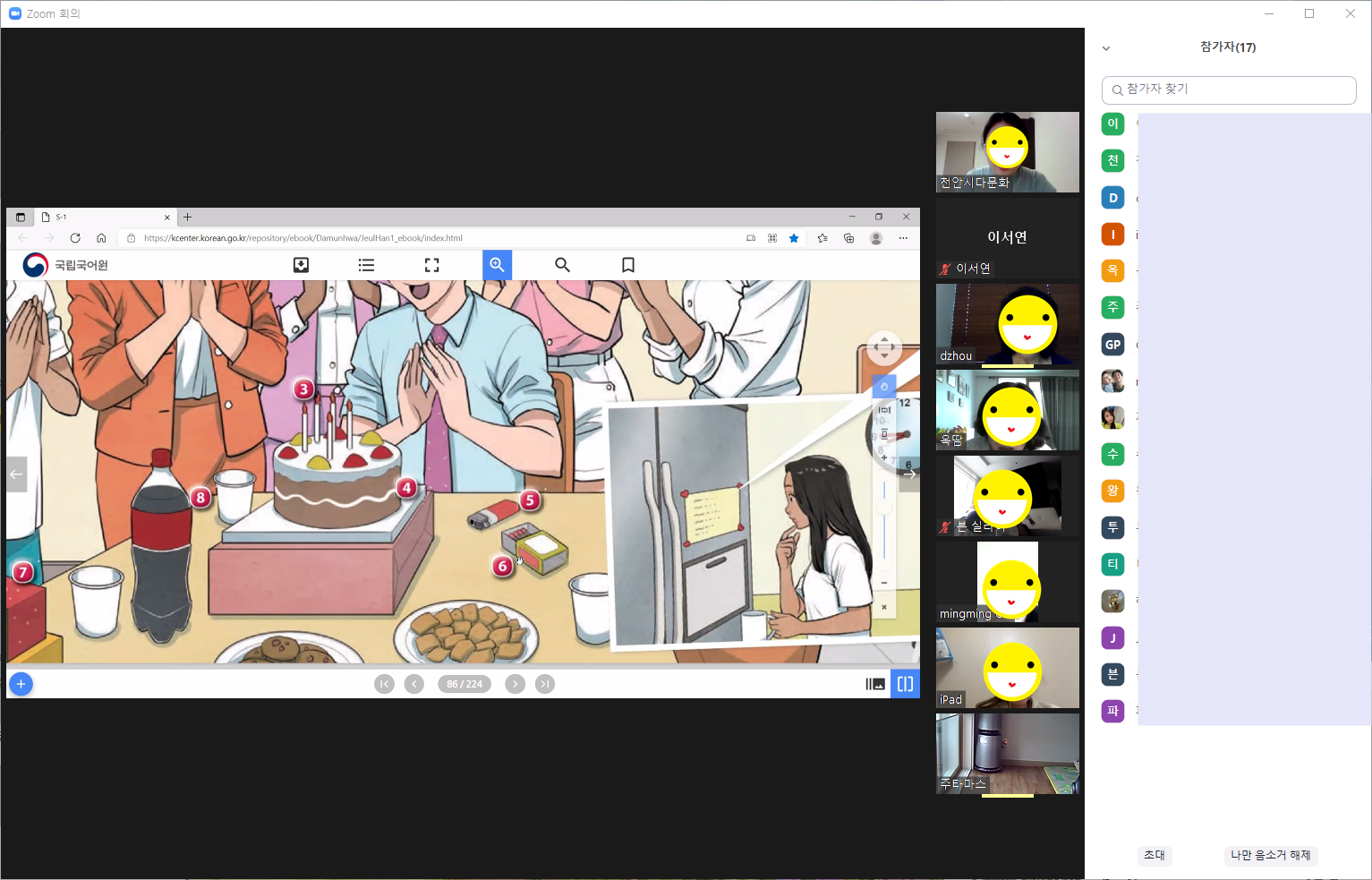Screen dimensions: 1372x880
Task: Click numbered marker 5 by the lighter
Action: (530, 500)
